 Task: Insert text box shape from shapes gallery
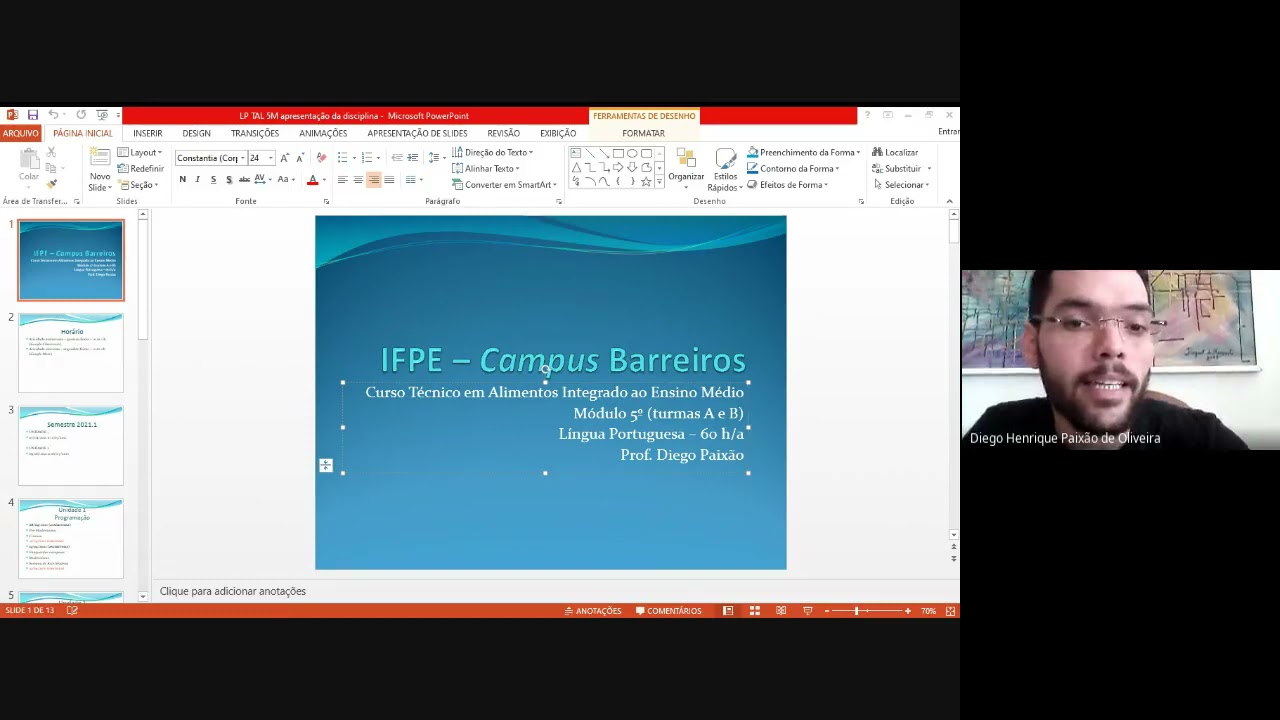(x=576, y=153)
